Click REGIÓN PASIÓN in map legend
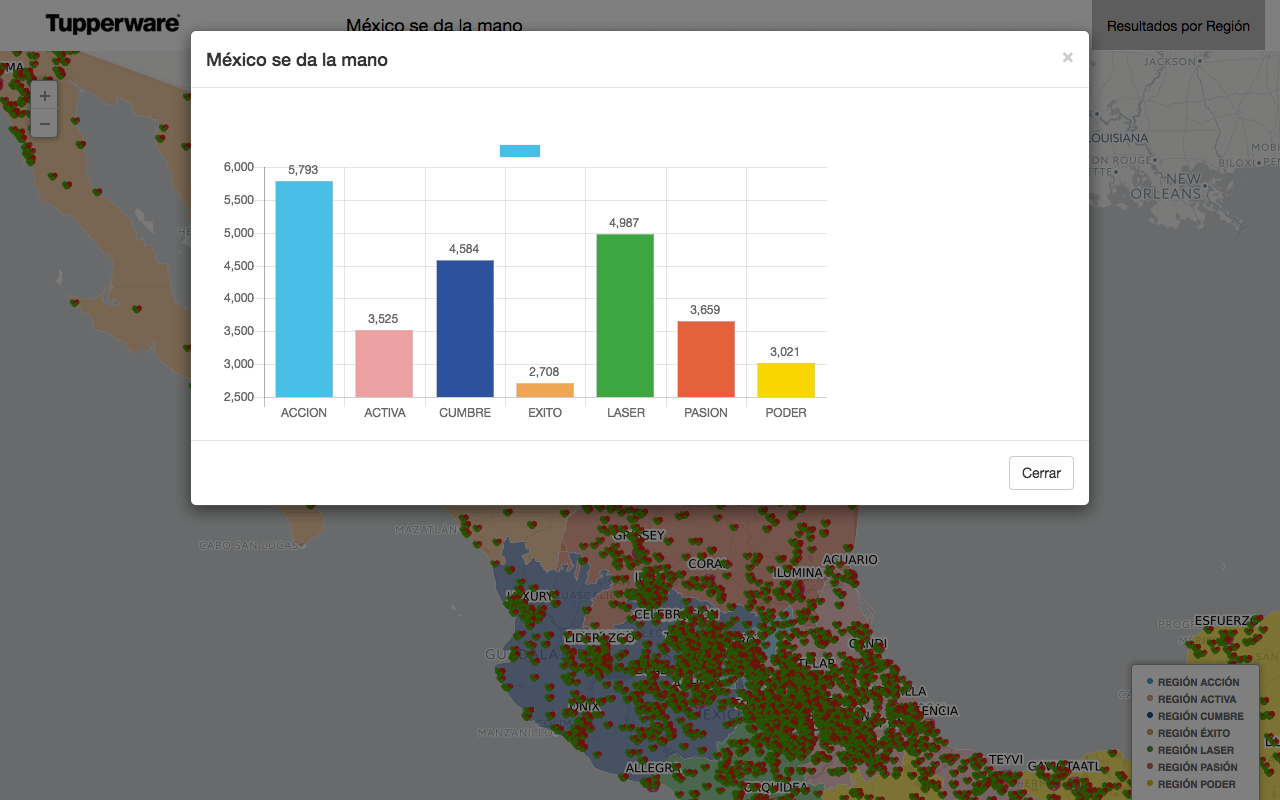The height and width of the screenshot is (800, 1280). pyautogui.click(x=1198, y=767)
